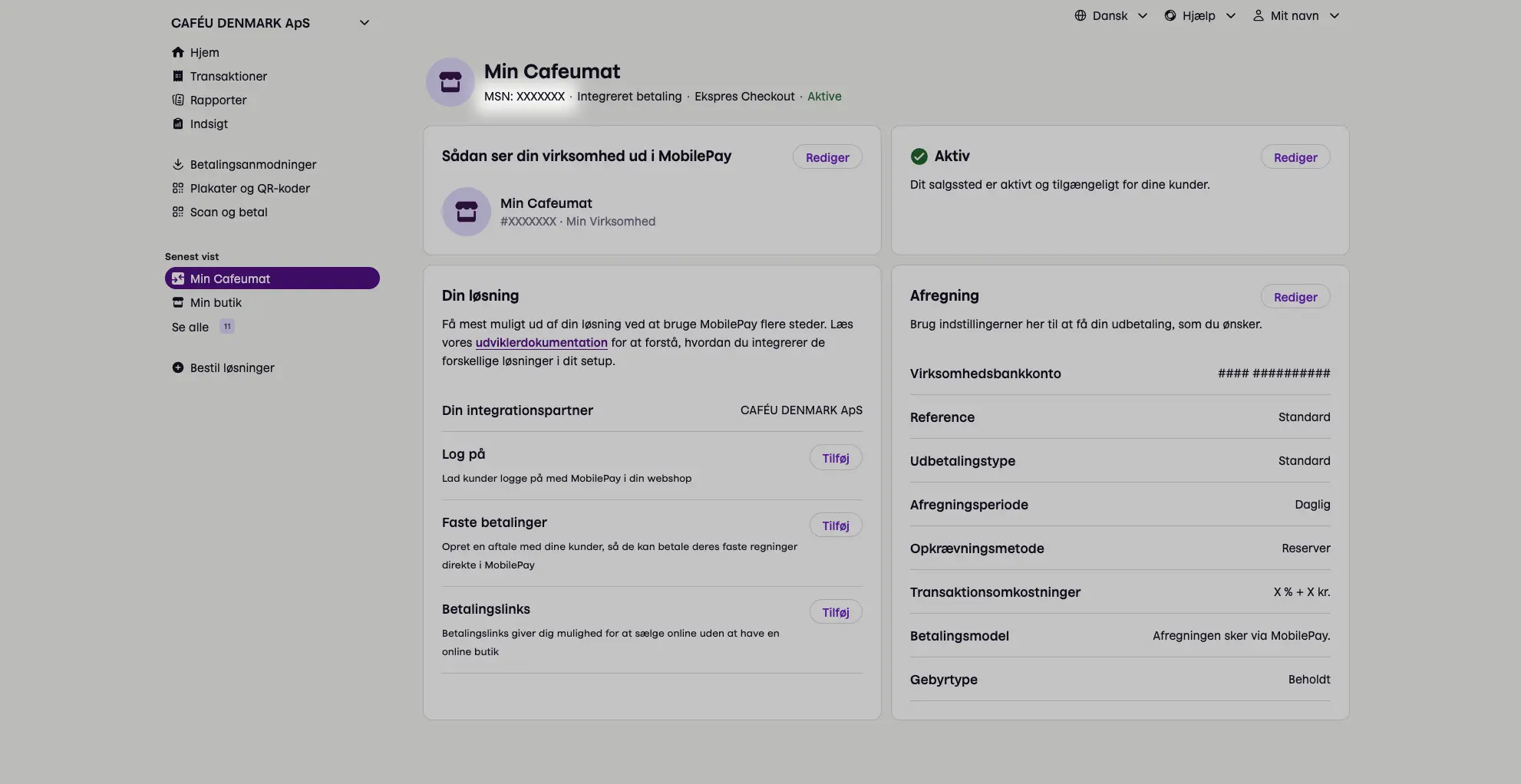Follow the udviklerdokumentation link
The height and width of the screenshot is (784, 1521).
(x=541, y=342)
